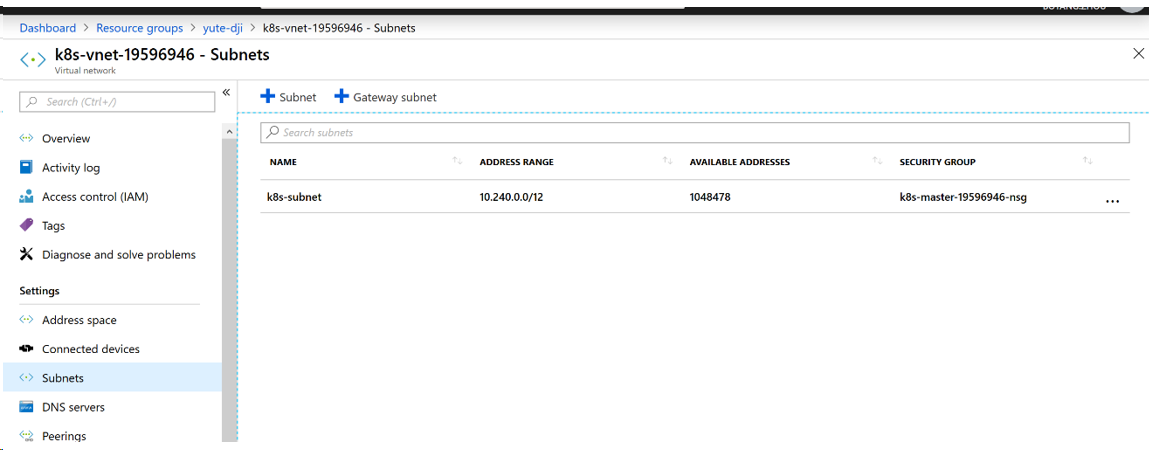Select Subnets in the Settings list
Screen dimensions: 1149x450
(112, 378)
